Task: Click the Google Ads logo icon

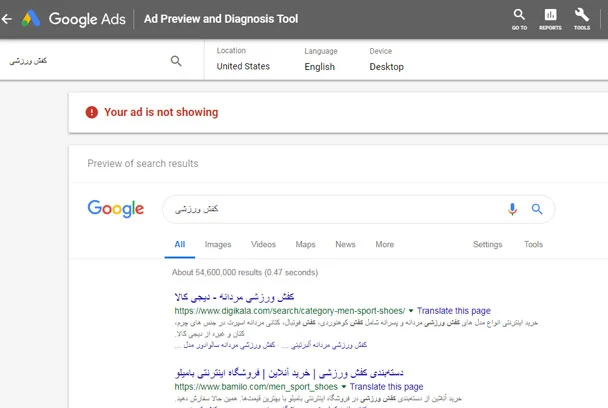Action: tap(31, 18)
